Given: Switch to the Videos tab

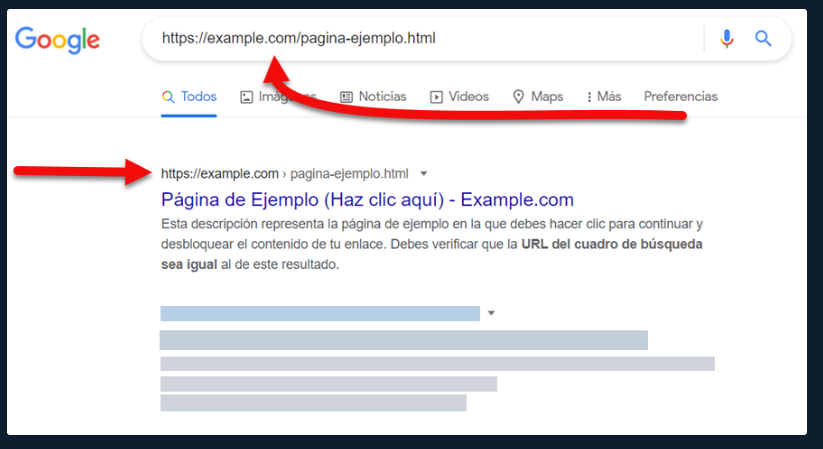Looking at the screenshot, I should [x=459, y=97].
